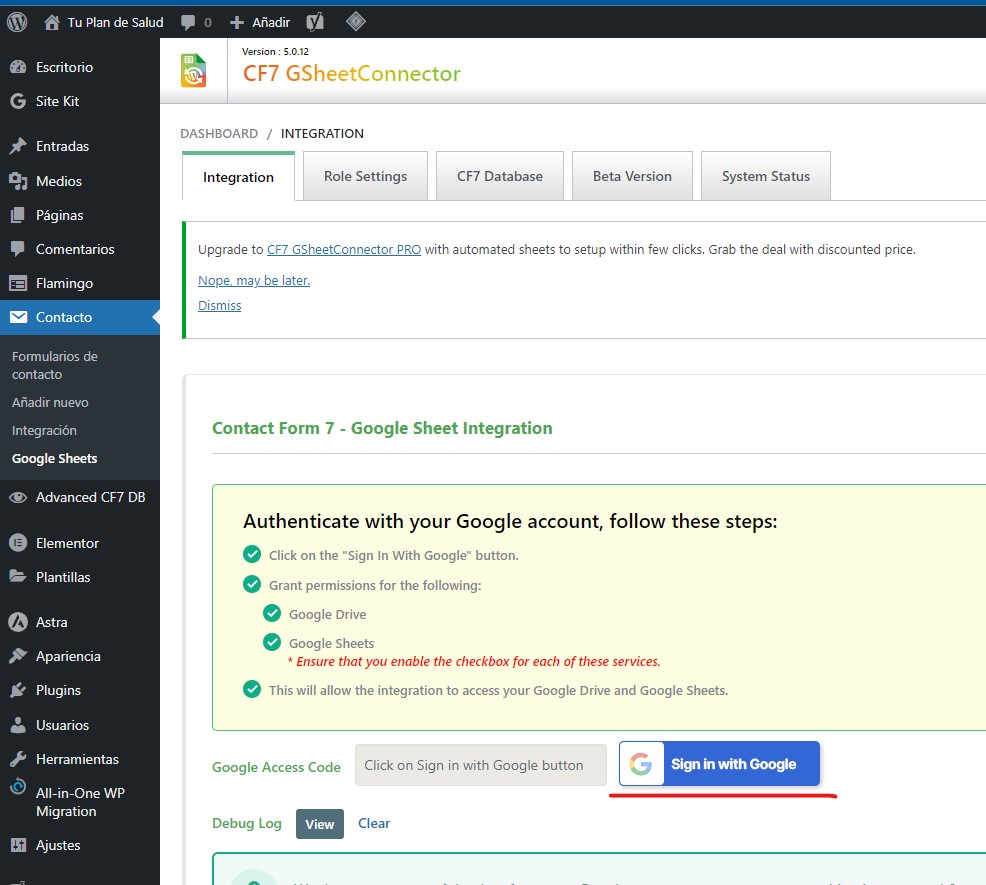
Task: Open the Astra menu label
Action: pyautogui.click(x=52, y=623)
